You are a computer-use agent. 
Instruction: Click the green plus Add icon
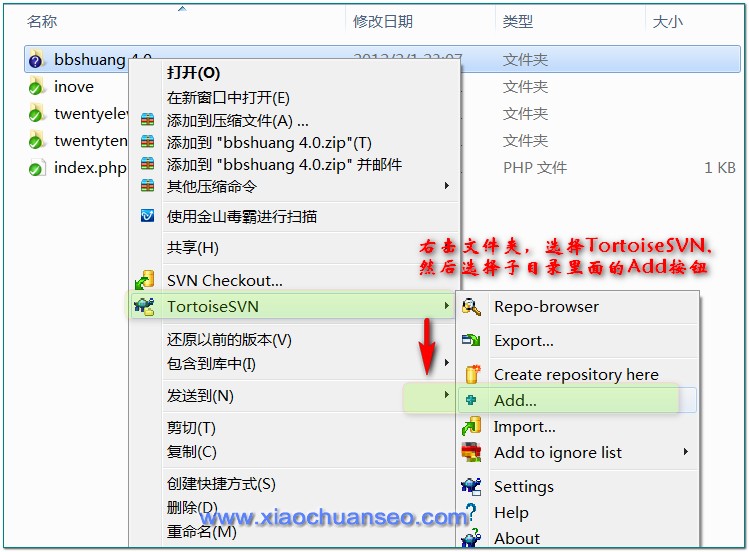click(x=471, y=400)
